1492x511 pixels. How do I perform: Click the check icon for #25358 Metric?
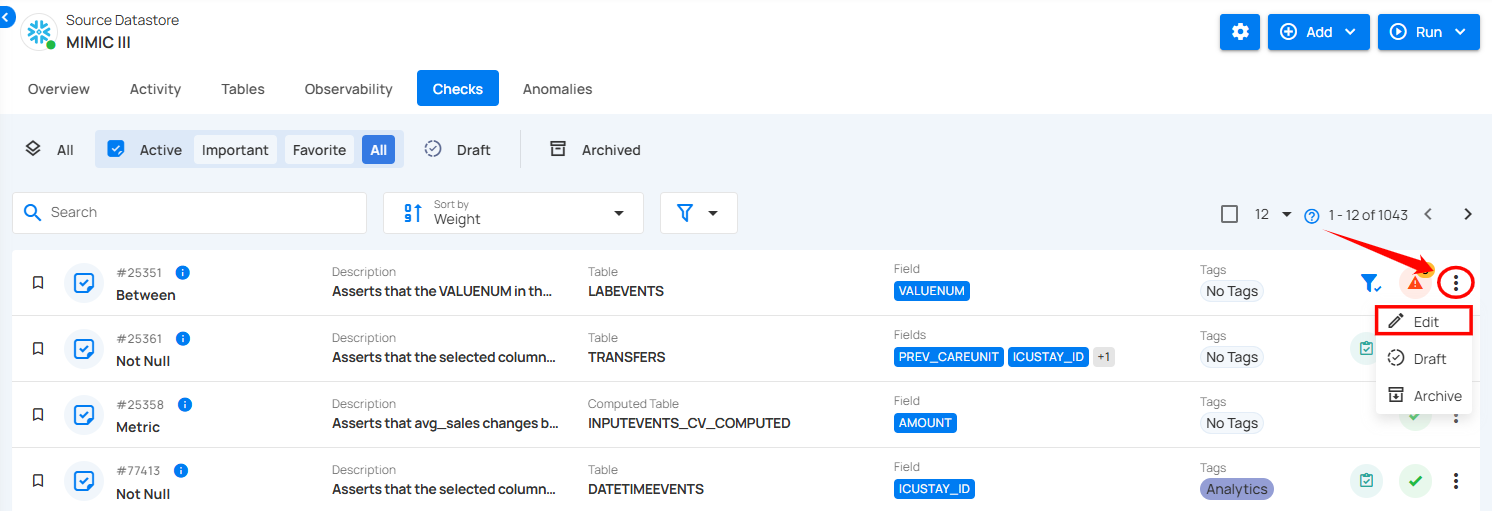tap(85, 415)
